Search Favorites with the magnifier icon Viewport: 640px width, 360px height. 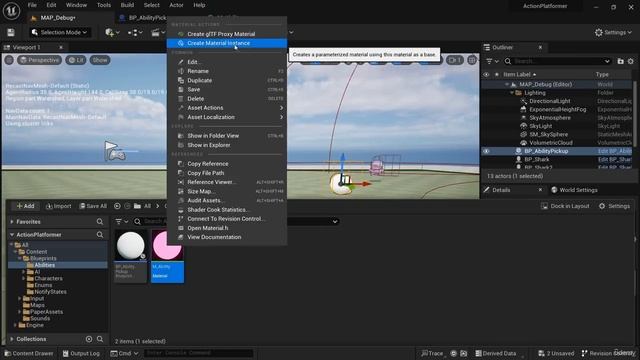point(100,222)
